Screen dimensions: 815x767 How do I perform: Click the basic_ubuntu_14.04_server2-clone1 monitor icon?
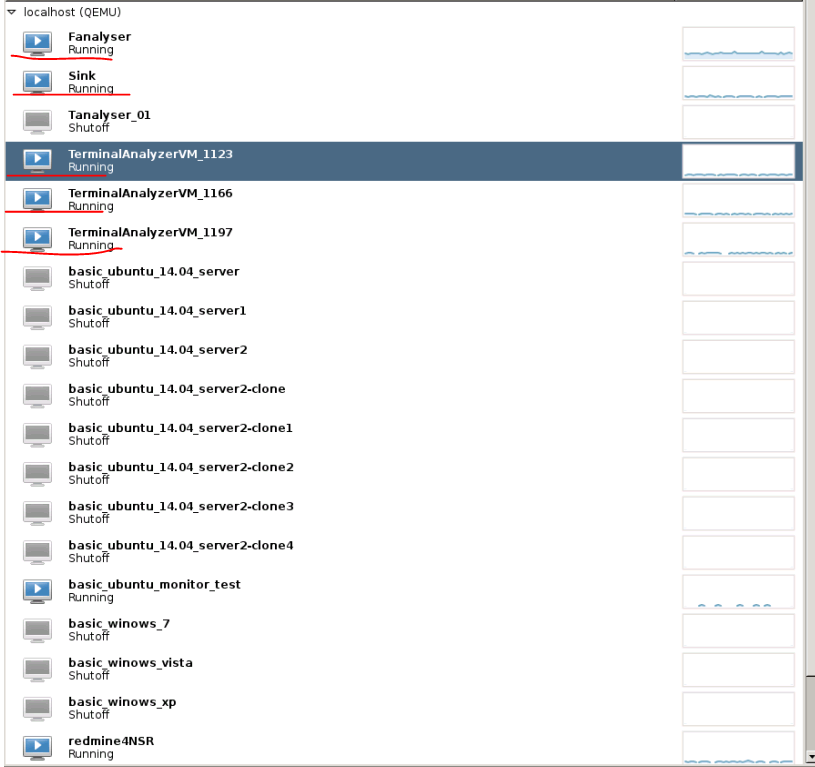pos(37,434)
